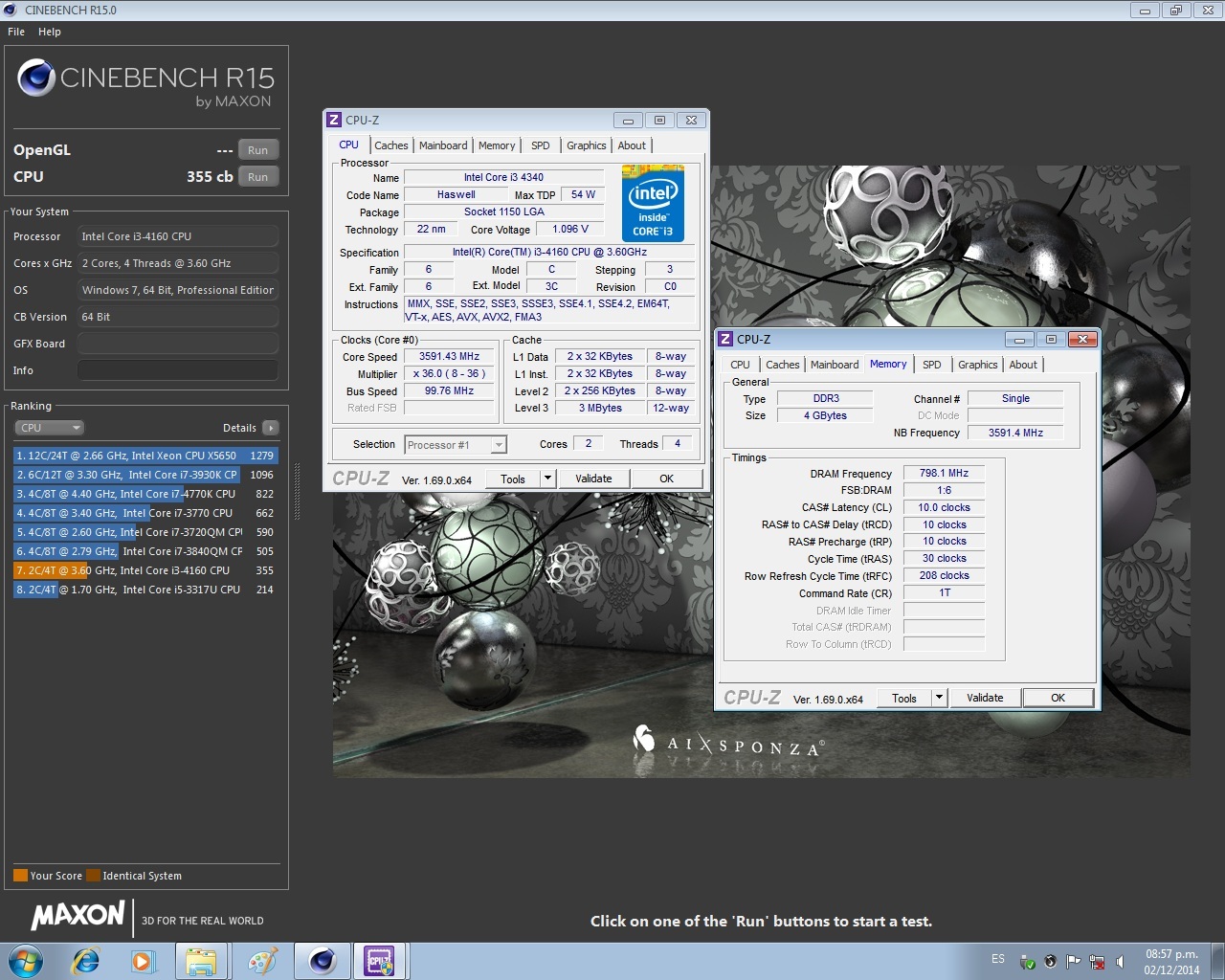Click the Identical System legend swatch
The width and height of the screenshot is (1225, 980).
93,876
